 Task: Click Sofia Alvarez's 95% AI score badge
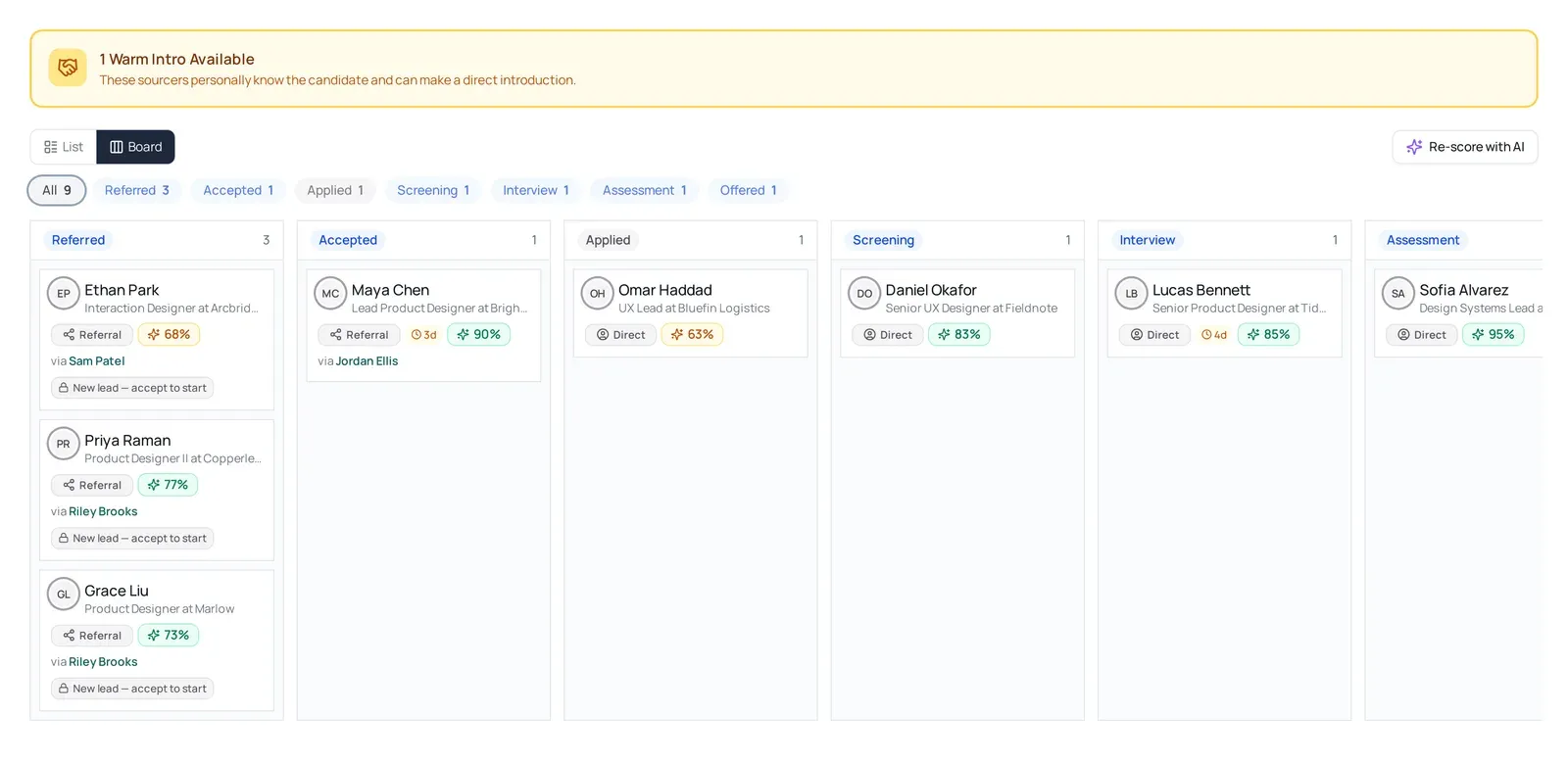point(1494,334)
